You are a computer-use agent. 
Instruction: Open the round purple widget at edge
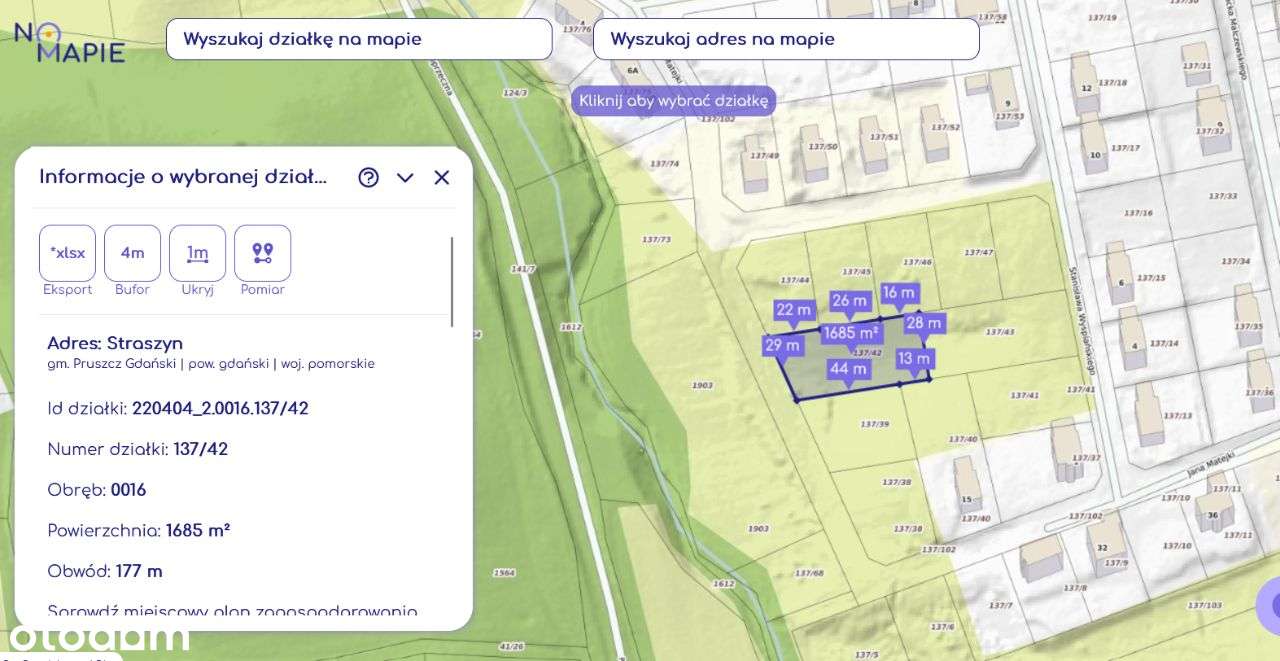point(1269,606)
